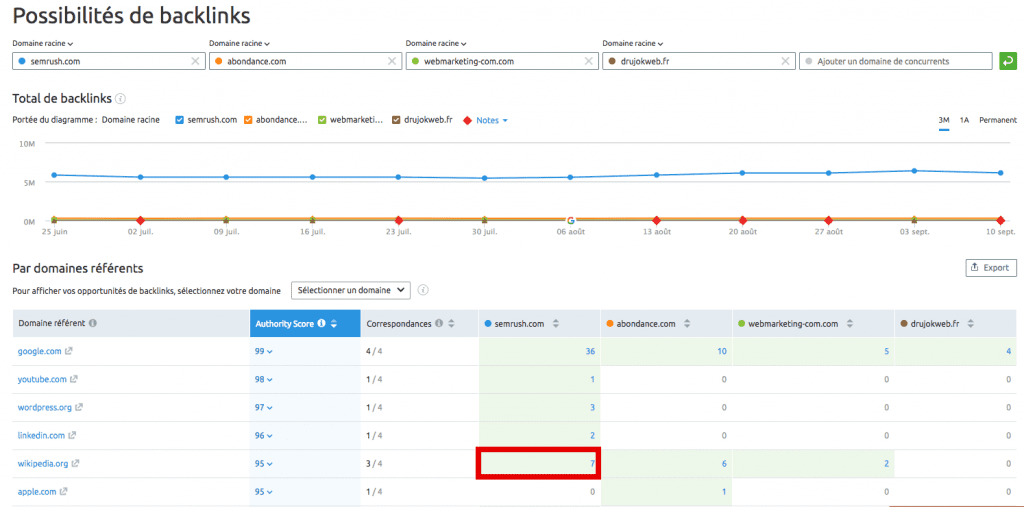1024x507 pixels.
Task: Click abondance.com backlinks count 10 for google.com
Action: 722,351
